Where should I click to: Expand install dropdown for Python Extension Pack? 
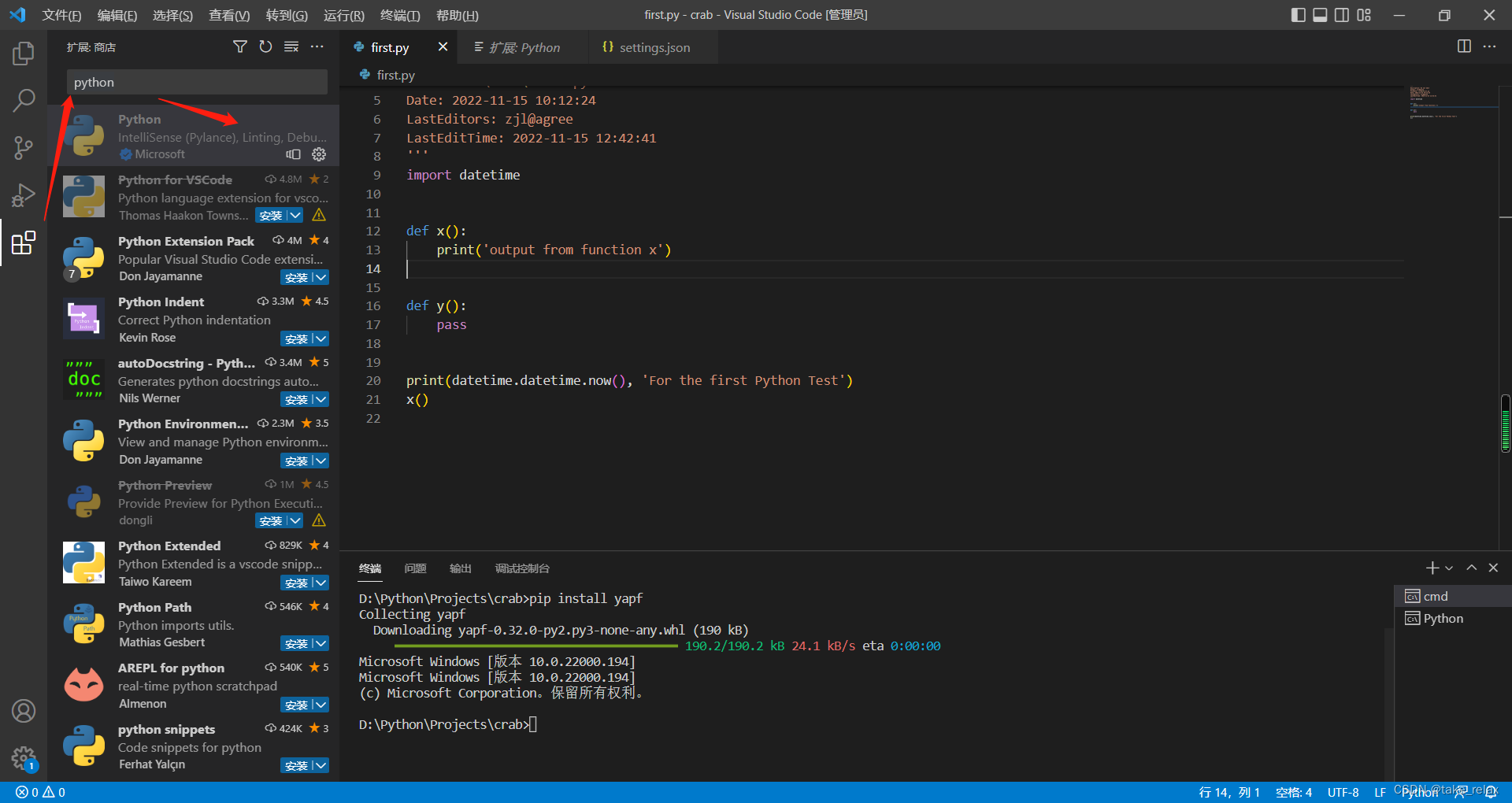[321, 277]
